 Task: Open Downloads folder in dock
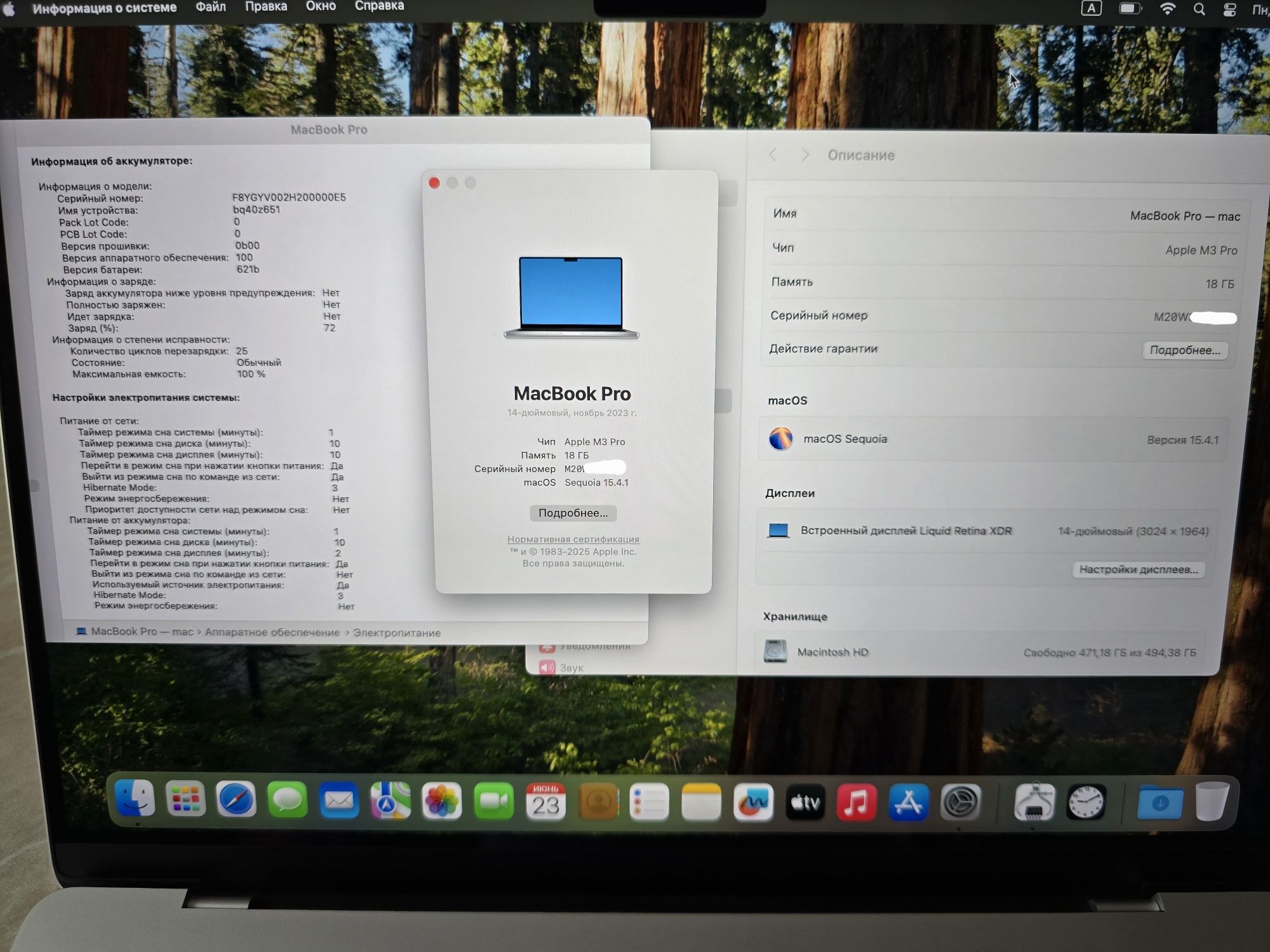click(x=1160, y=802)
